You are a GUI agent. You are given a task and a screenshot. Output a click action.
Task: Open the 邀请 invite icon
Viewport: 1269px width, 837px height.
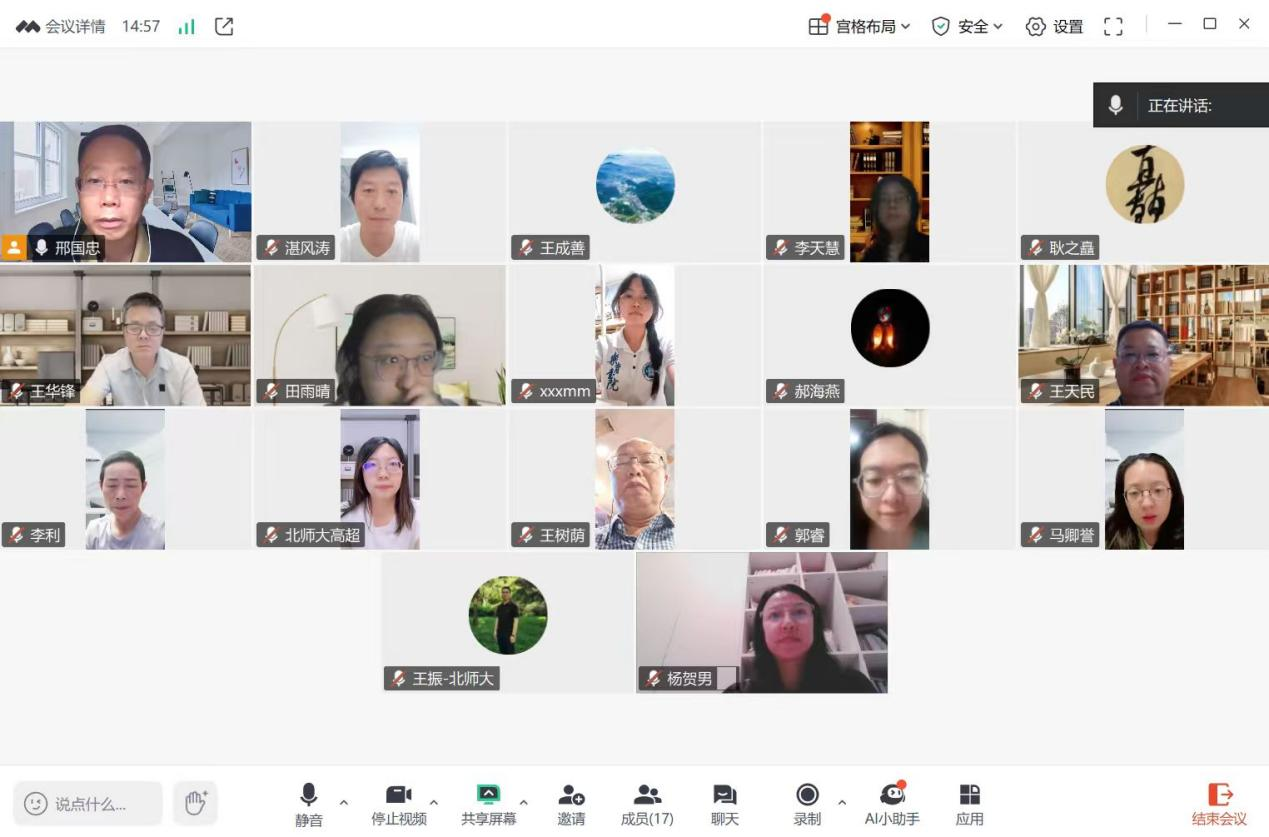571,793
